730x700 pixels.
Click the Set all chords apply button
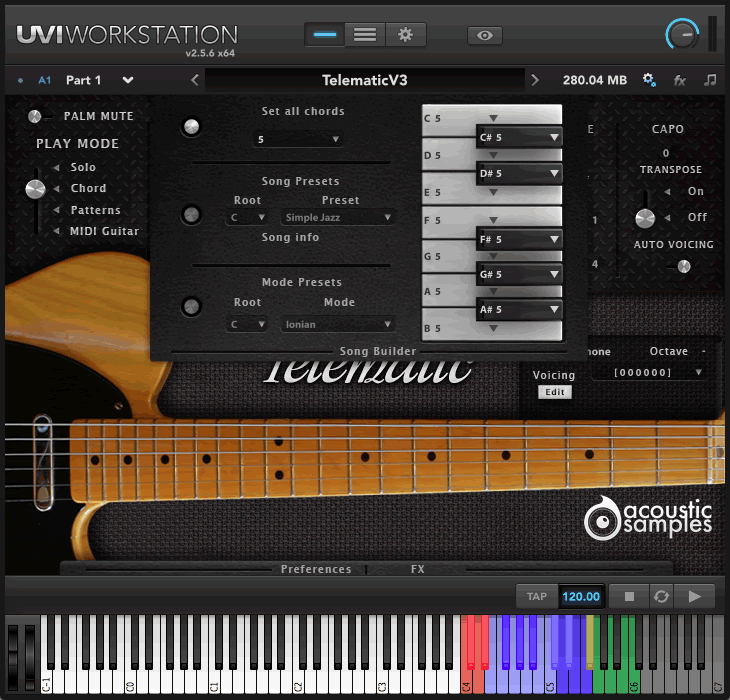(191, 127)
